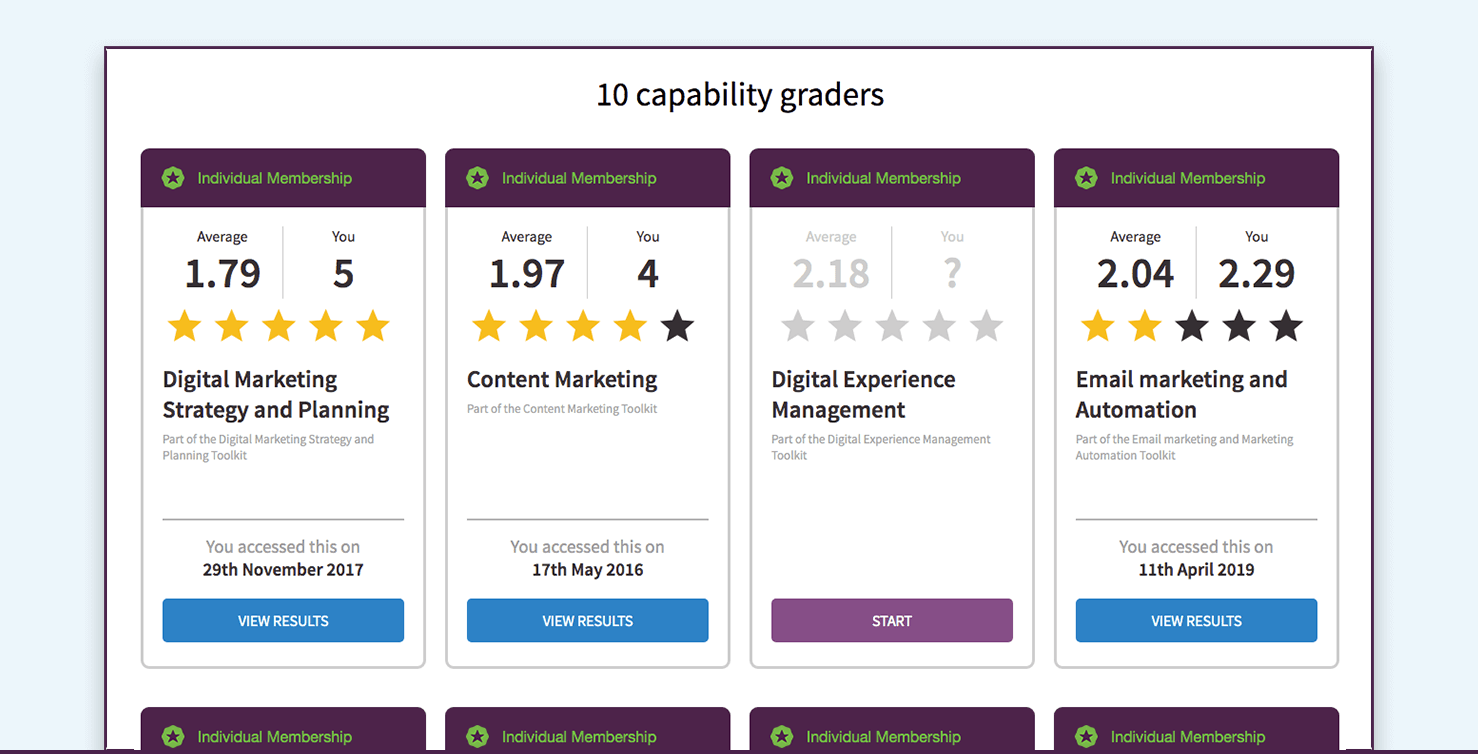
Task: Click membership badge icon on Email marketing card
Action: pos(1086,178)
